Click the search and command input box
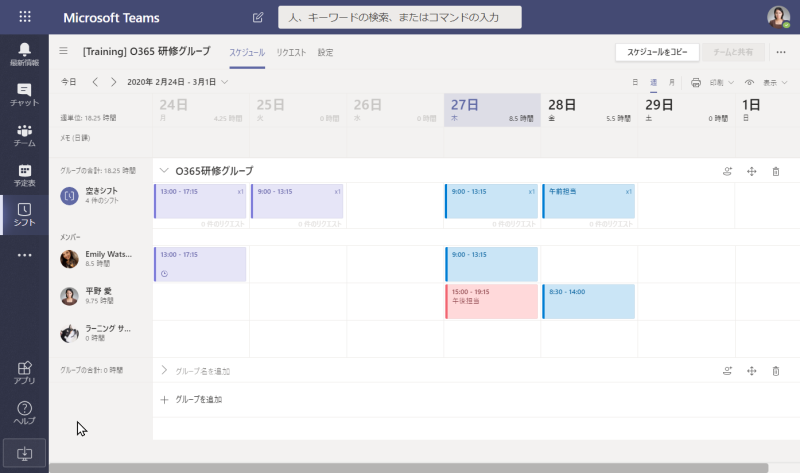 tap(399, 17)
